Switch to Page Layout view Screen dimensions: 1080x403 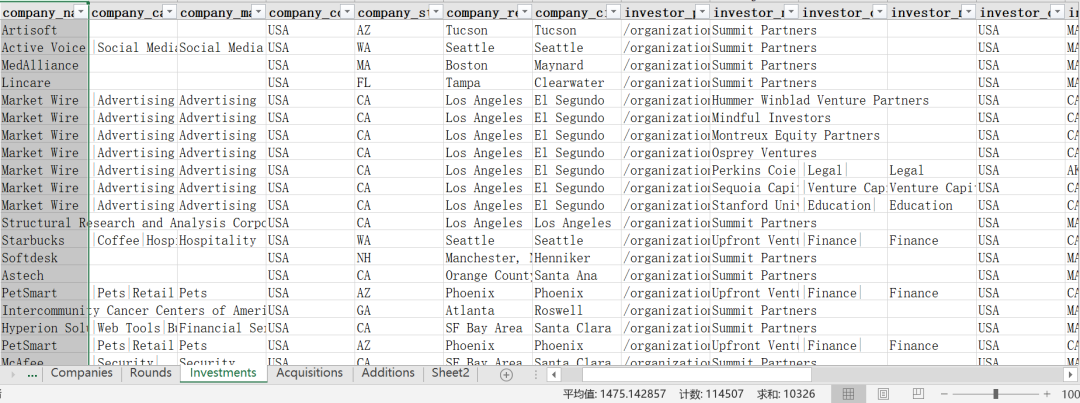pyautogui.click(x=883, y=394)
